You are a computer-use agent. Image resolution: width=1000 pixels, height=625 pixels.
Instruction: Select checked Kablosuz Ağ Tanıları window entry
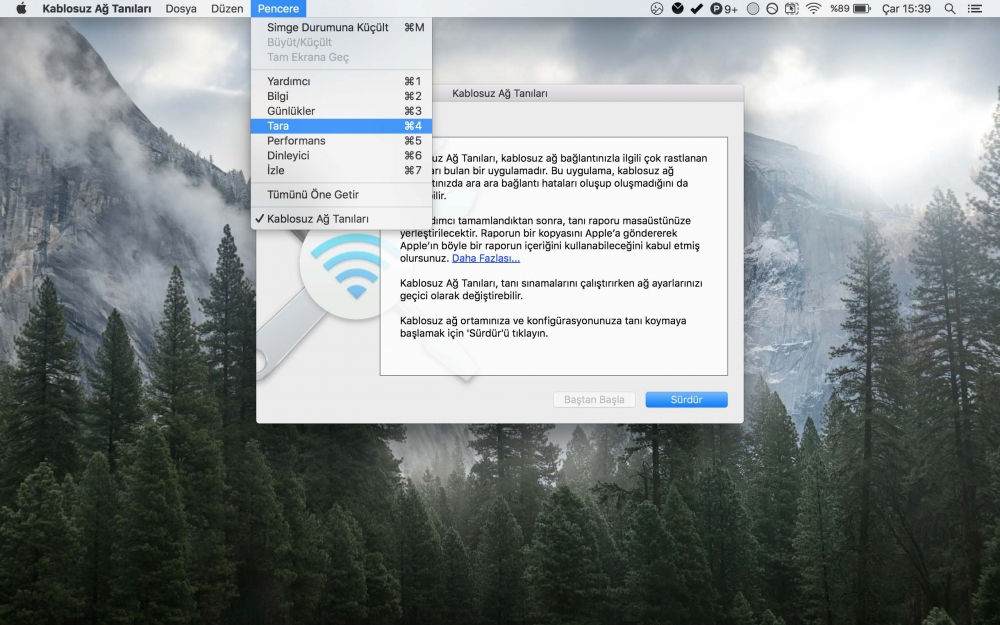[x=341, y=219]
